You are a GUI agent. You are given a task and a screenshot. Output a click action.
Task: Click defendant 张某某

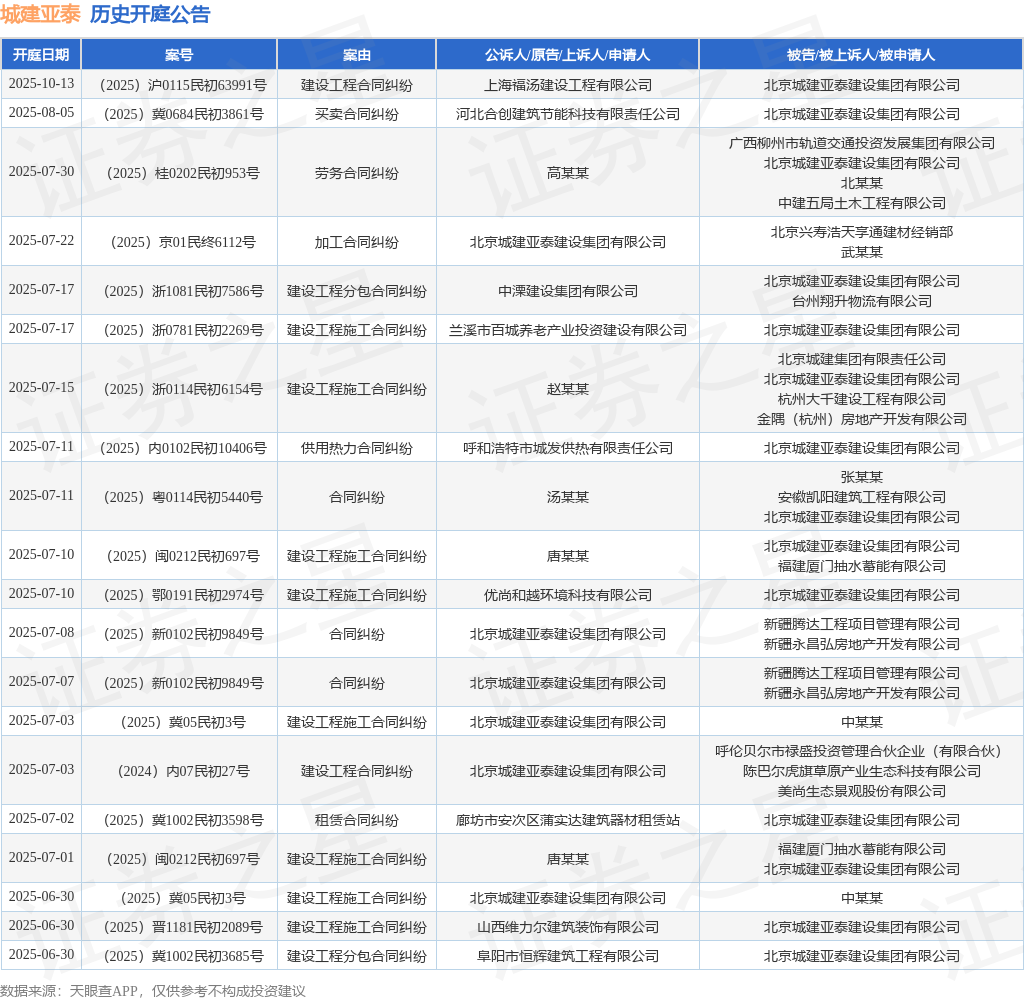tap(861, 477)
